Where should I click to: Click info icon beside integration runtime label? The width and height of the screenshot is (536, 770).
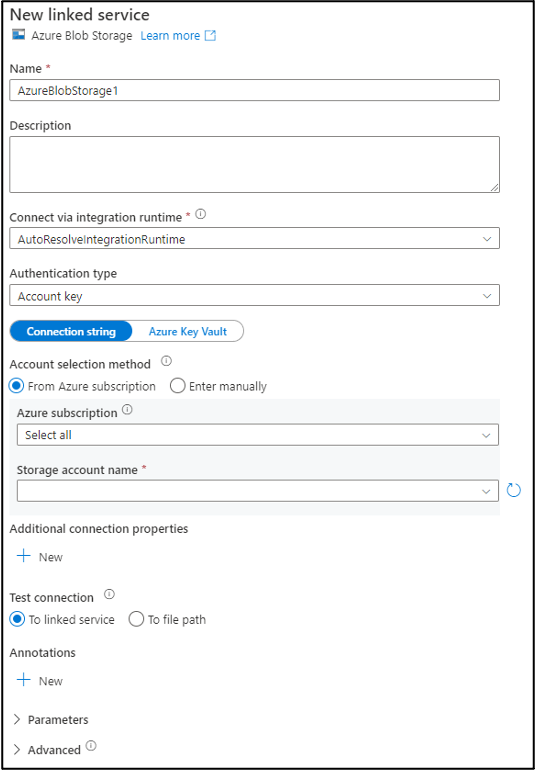(200, 215)
